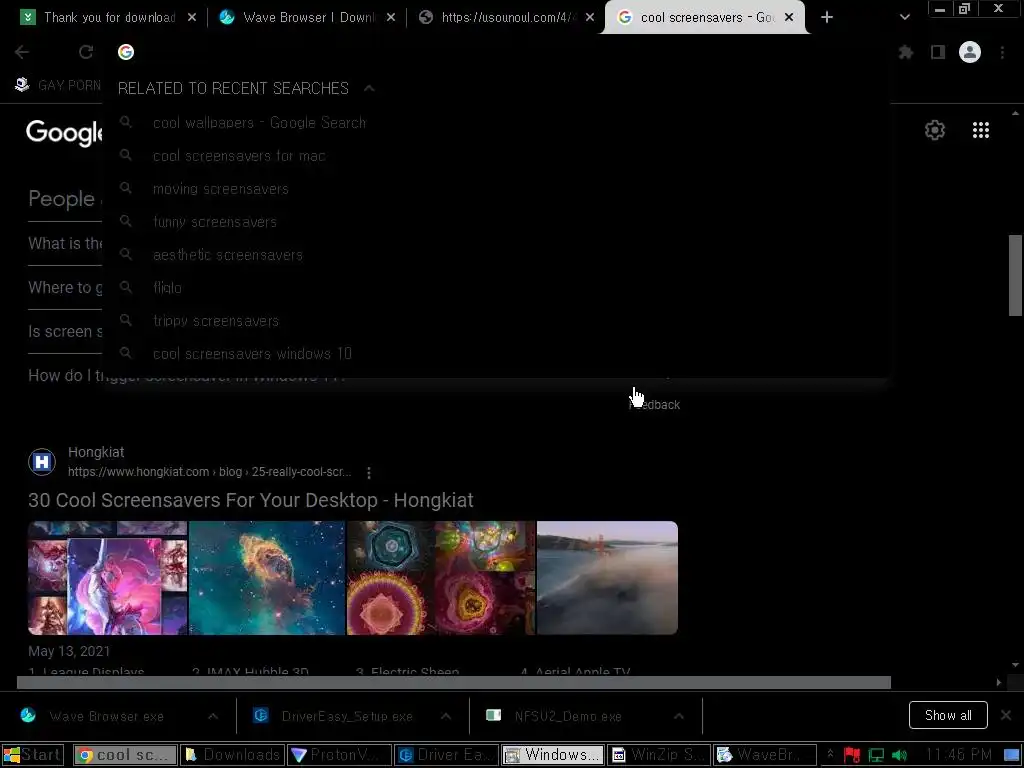This screenshot has width=1024, height=768.
Task: Close the 'Thank you for download' tab
Action: pyautogui.click(x=191, y=18)
